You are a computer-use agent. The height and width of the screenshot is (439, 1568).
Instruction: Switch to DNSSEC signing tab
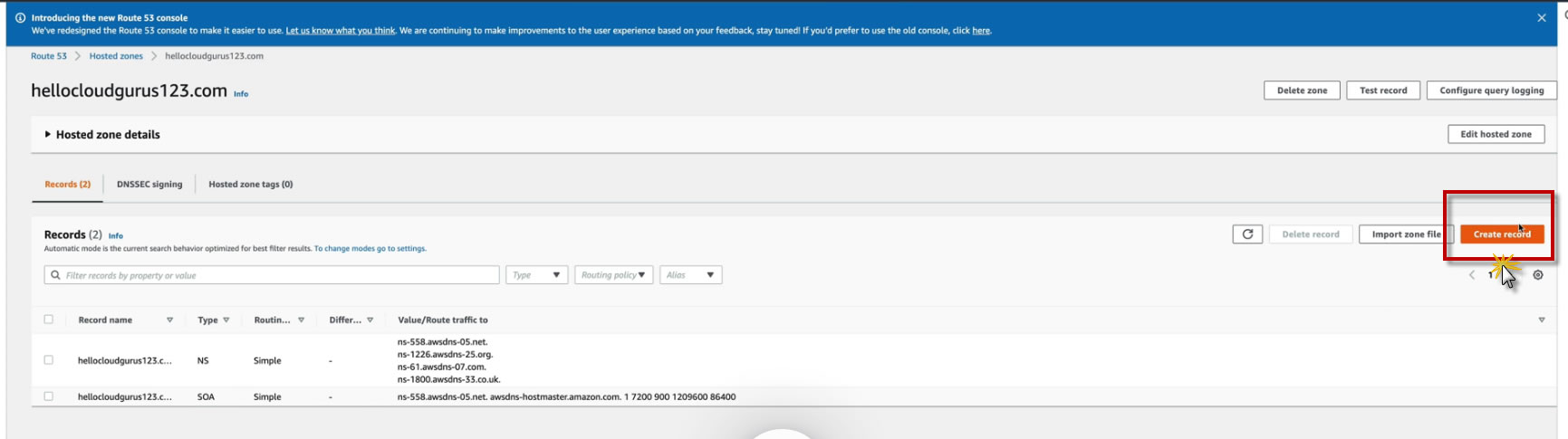click(149, 185)
